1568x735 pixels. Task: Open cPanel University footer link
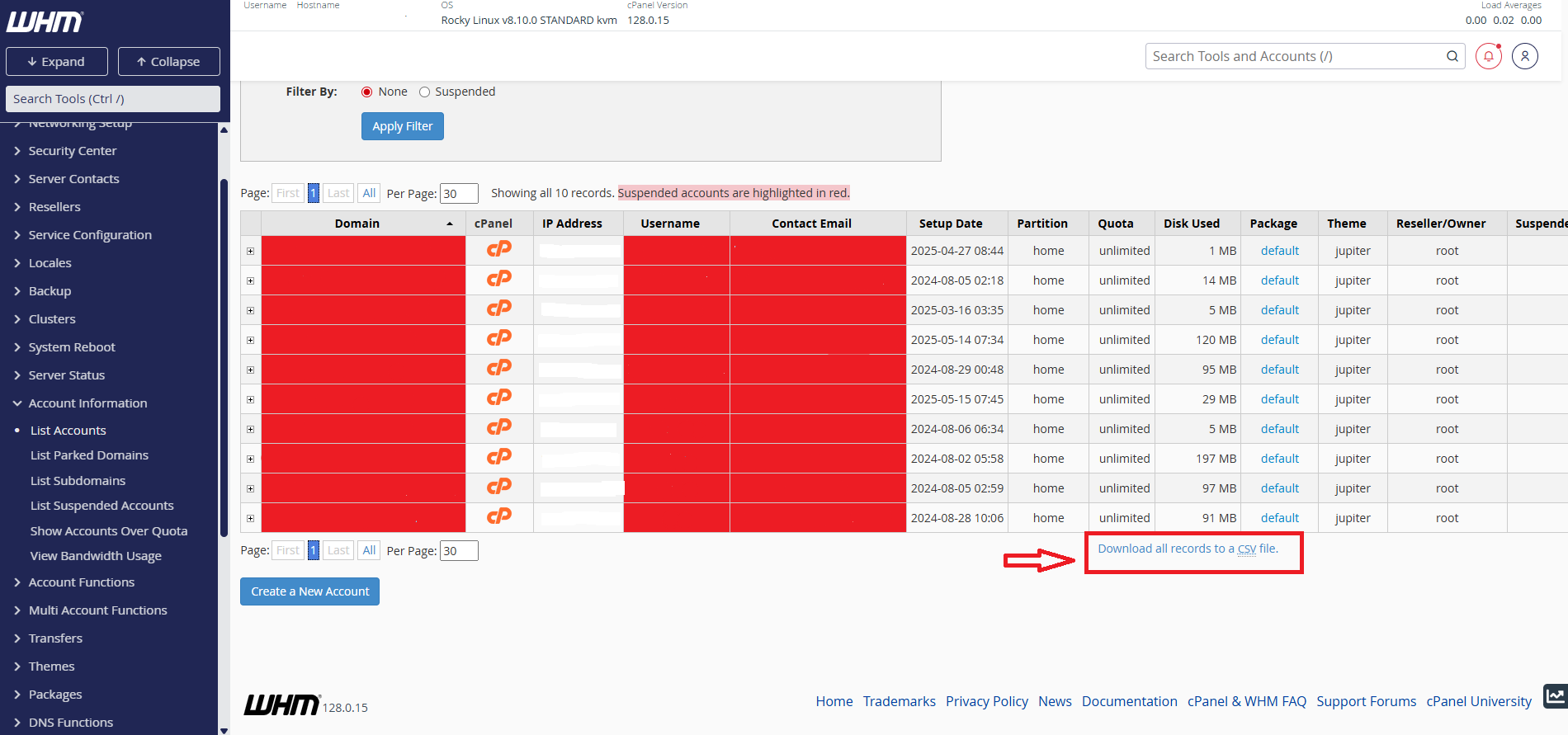coord(1479,701)
